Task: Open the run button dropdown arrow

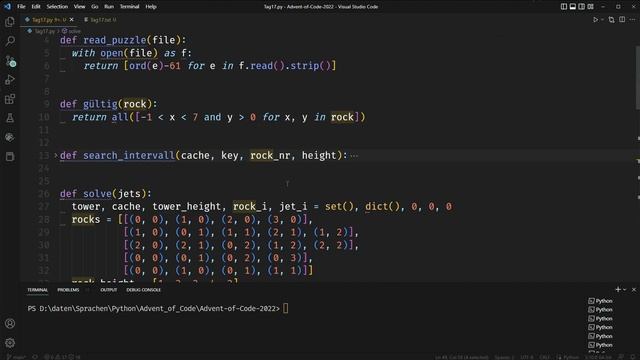Action: (602, 20)
